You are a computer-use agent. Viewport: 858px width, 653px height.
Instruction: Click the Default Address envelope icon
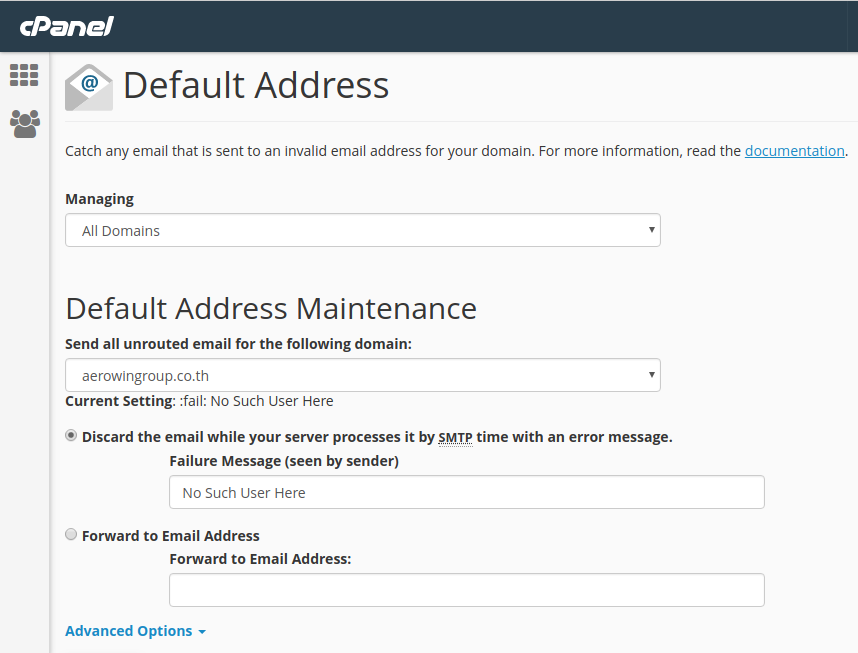tap(89, 87)
